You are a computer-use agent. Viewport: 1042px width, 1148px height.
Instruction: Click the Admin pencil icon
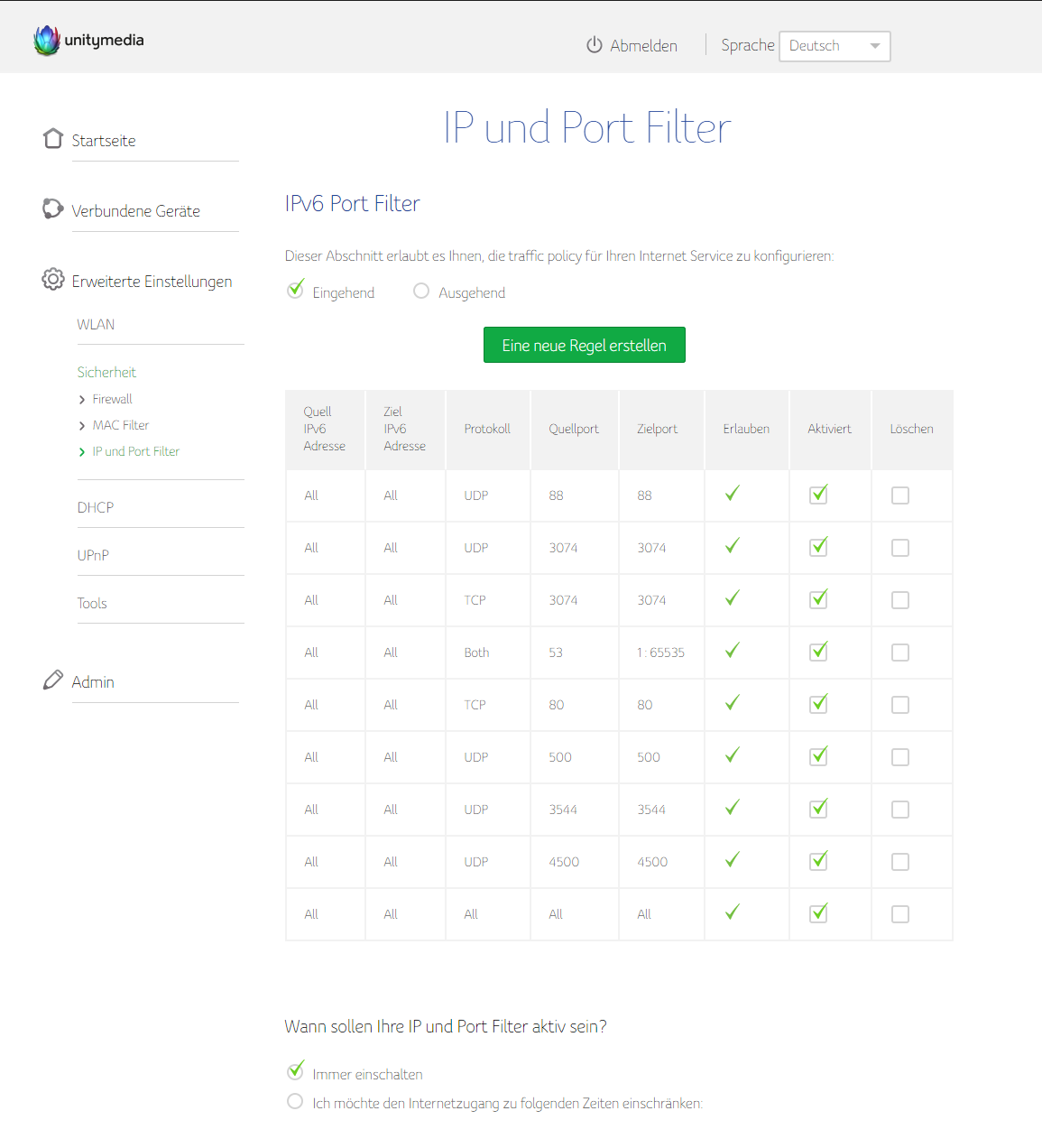(x=53, y=680)
